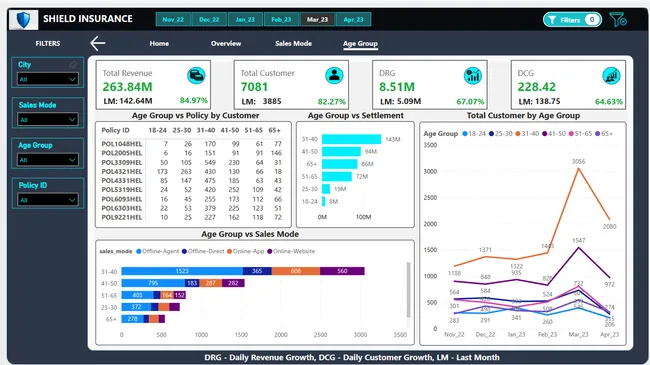The width and height of the screenshot is (650, 365).
Task: Click the Total Revenue value 263.84M
Action: click(127, 87)
